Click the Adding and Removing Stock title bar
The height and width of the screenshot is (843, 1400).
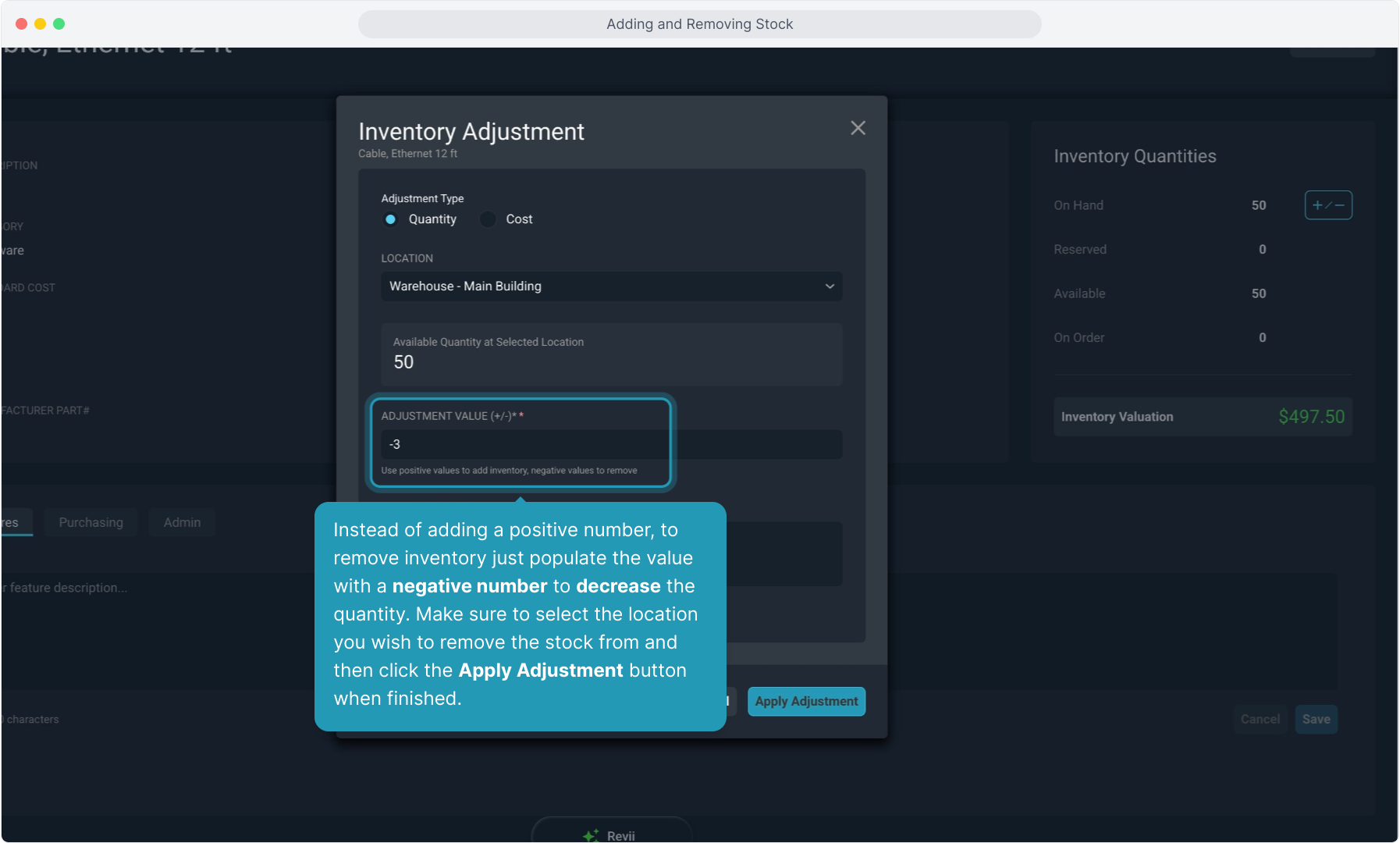click(x=699, y=24)
